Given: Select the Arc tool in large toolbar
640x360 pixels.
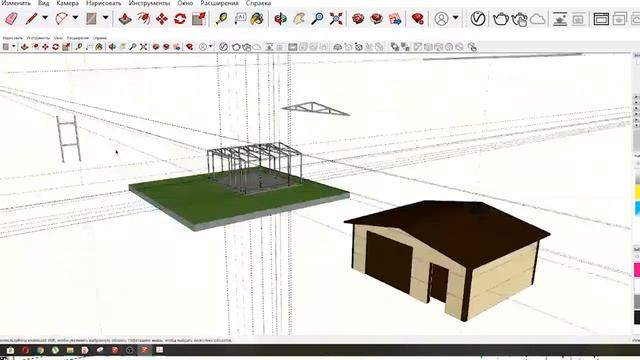Looking at the screenshot, I should [61, 19].
